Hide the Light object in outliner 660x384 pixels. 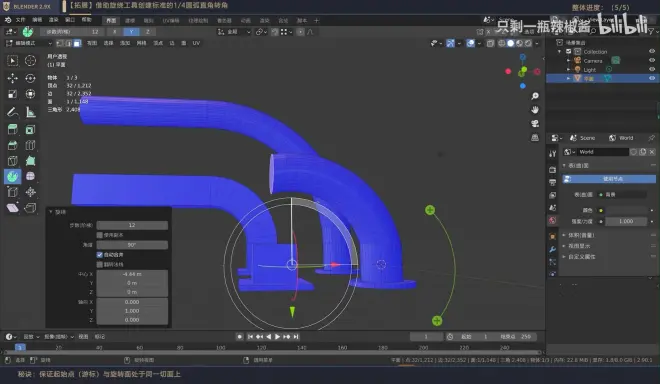point(652,69)
